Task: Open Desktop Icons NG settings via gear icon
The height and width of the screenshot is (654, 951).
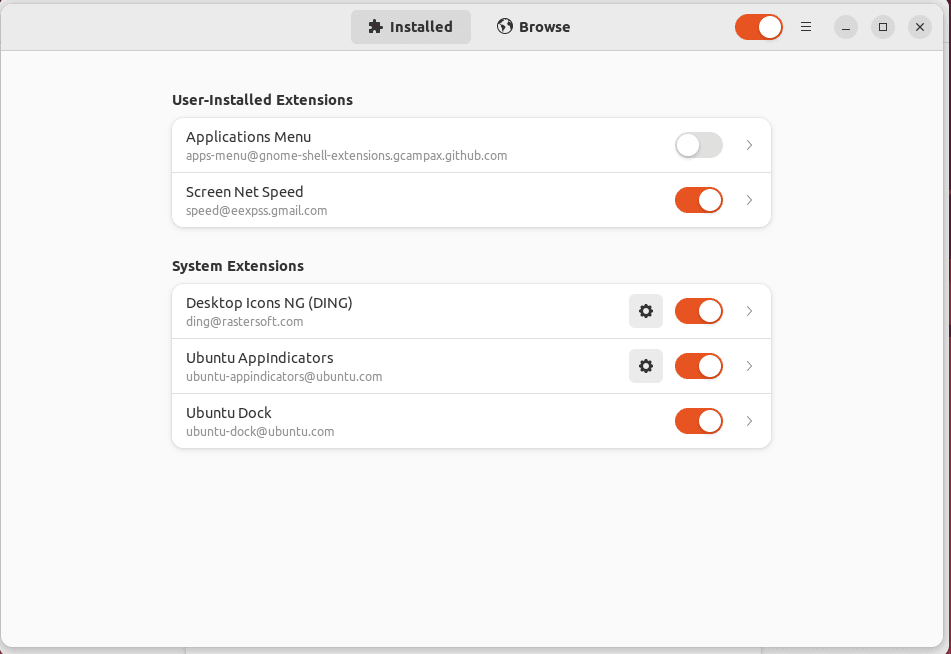Action: click(645, 311)
